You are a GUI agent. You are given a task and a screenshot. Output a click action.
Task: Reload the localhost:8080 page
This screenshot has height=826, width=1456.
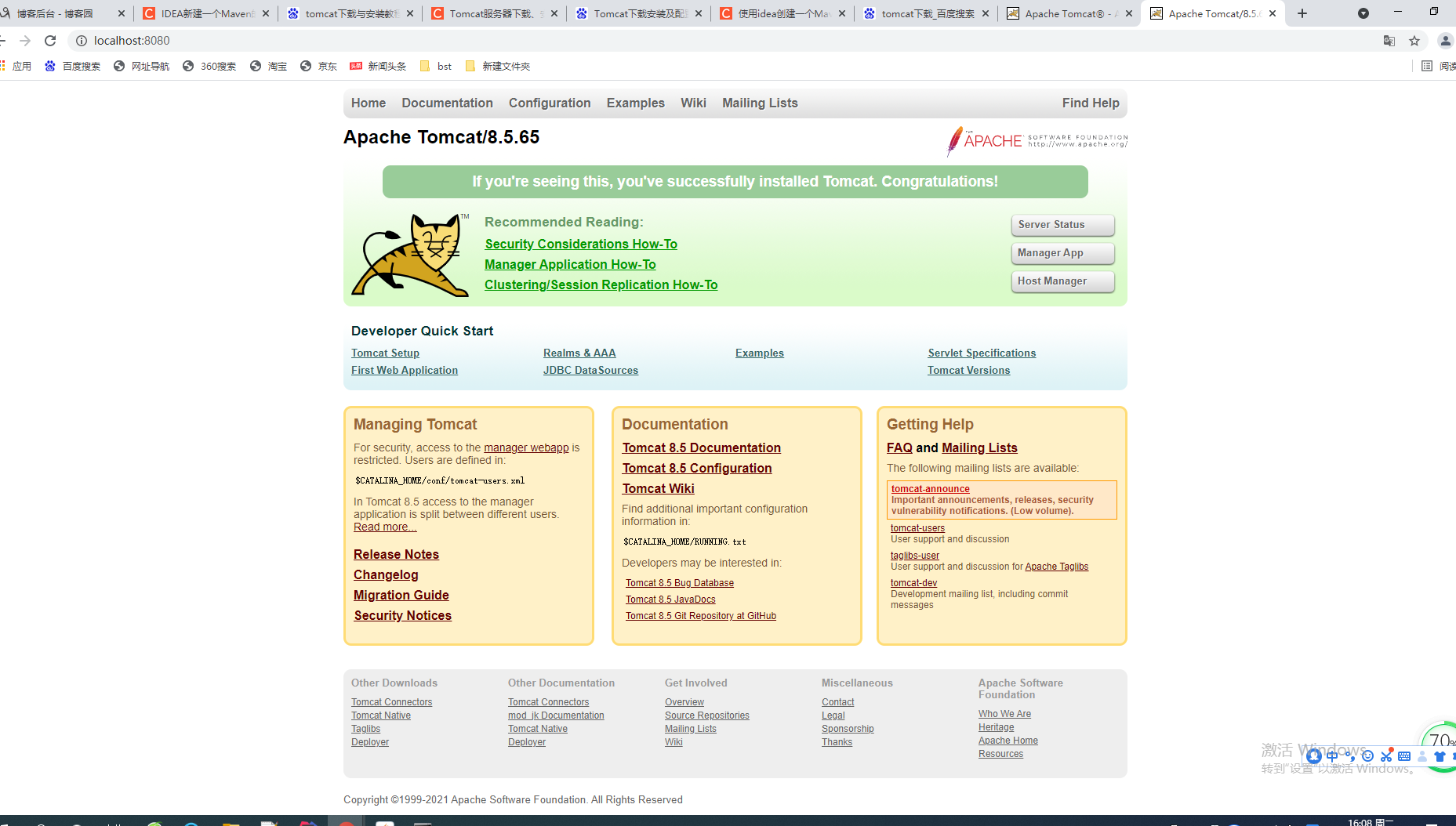tap(50, 41)
